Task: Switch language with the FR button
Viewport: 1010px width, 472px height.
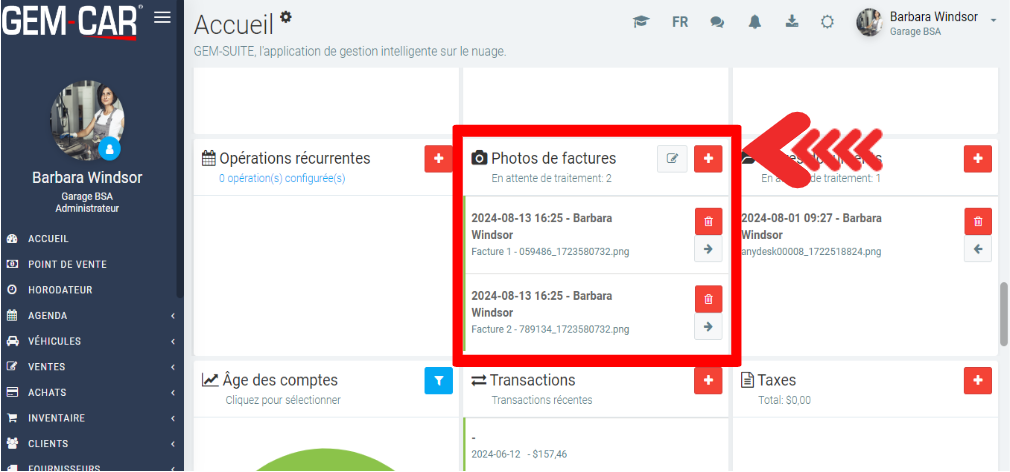Action: [680, 22]
